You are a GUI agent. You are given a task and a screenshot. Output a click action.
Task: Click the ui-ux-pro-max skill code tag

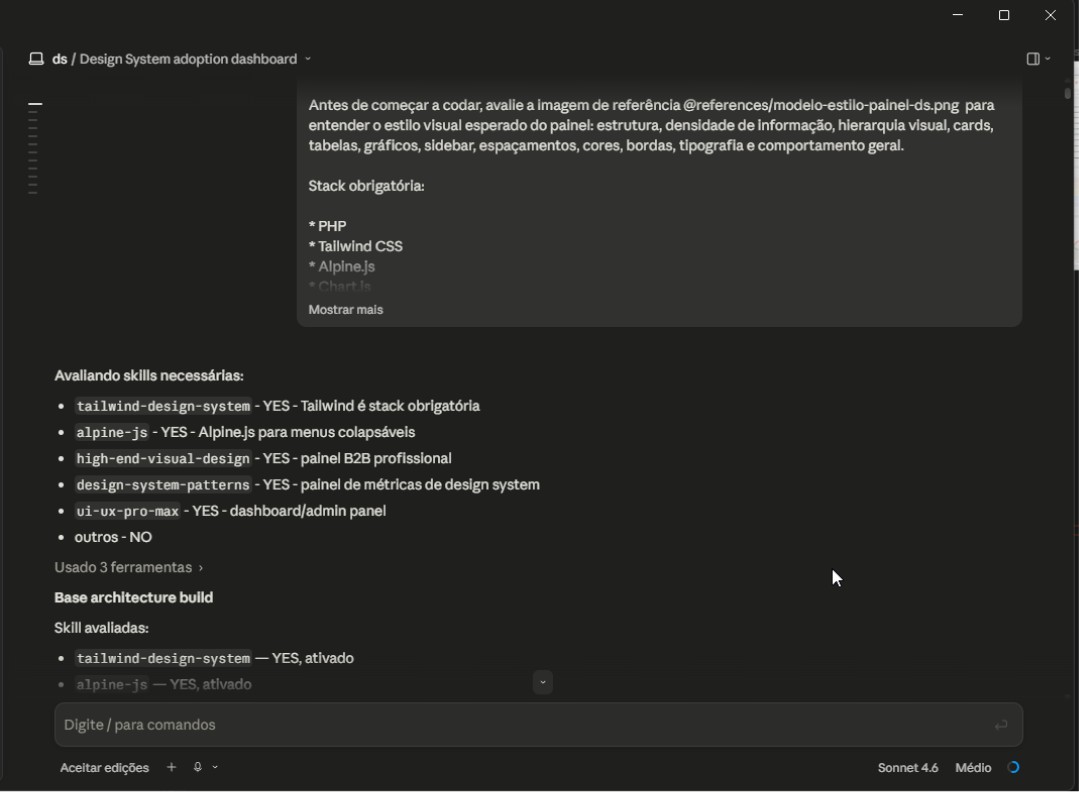coord(127,511)
